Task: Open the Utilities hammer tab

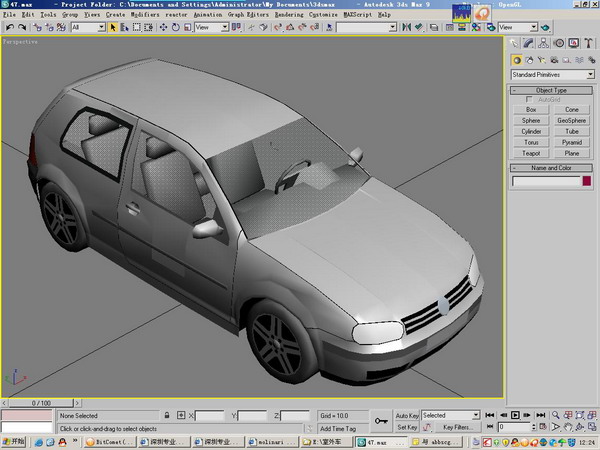Action: (x=587, y=43)
